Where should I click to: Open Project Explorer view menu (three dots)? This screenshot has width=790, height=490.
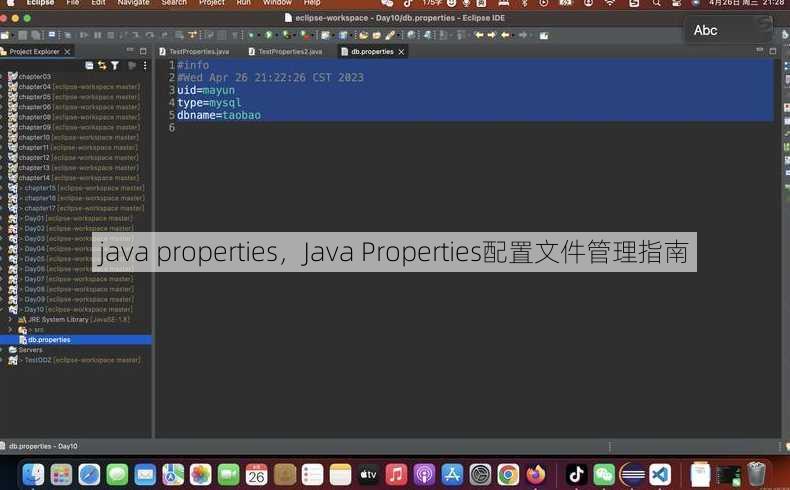pyautogui.click(x=145, y=65)
